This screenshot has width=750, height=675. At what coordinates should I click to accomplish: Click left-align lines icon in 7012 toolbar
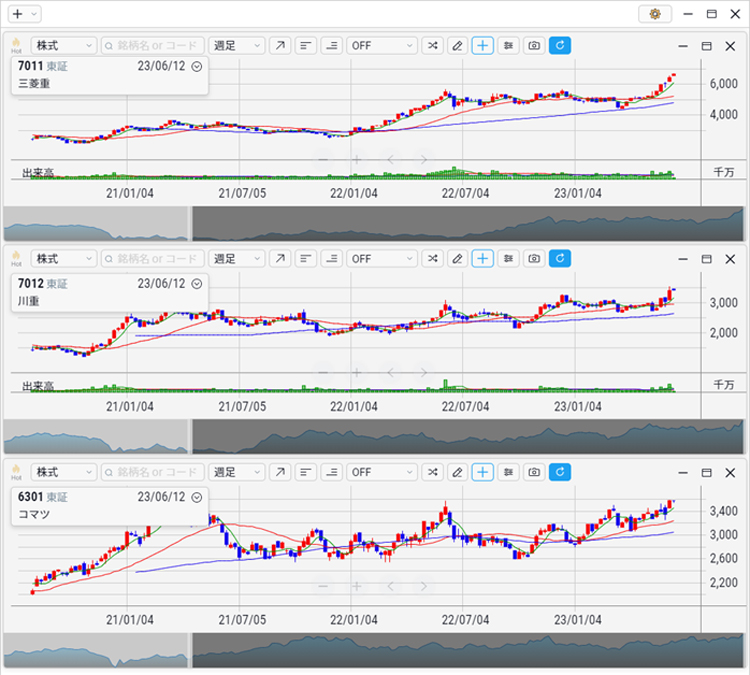click(306, 259)
